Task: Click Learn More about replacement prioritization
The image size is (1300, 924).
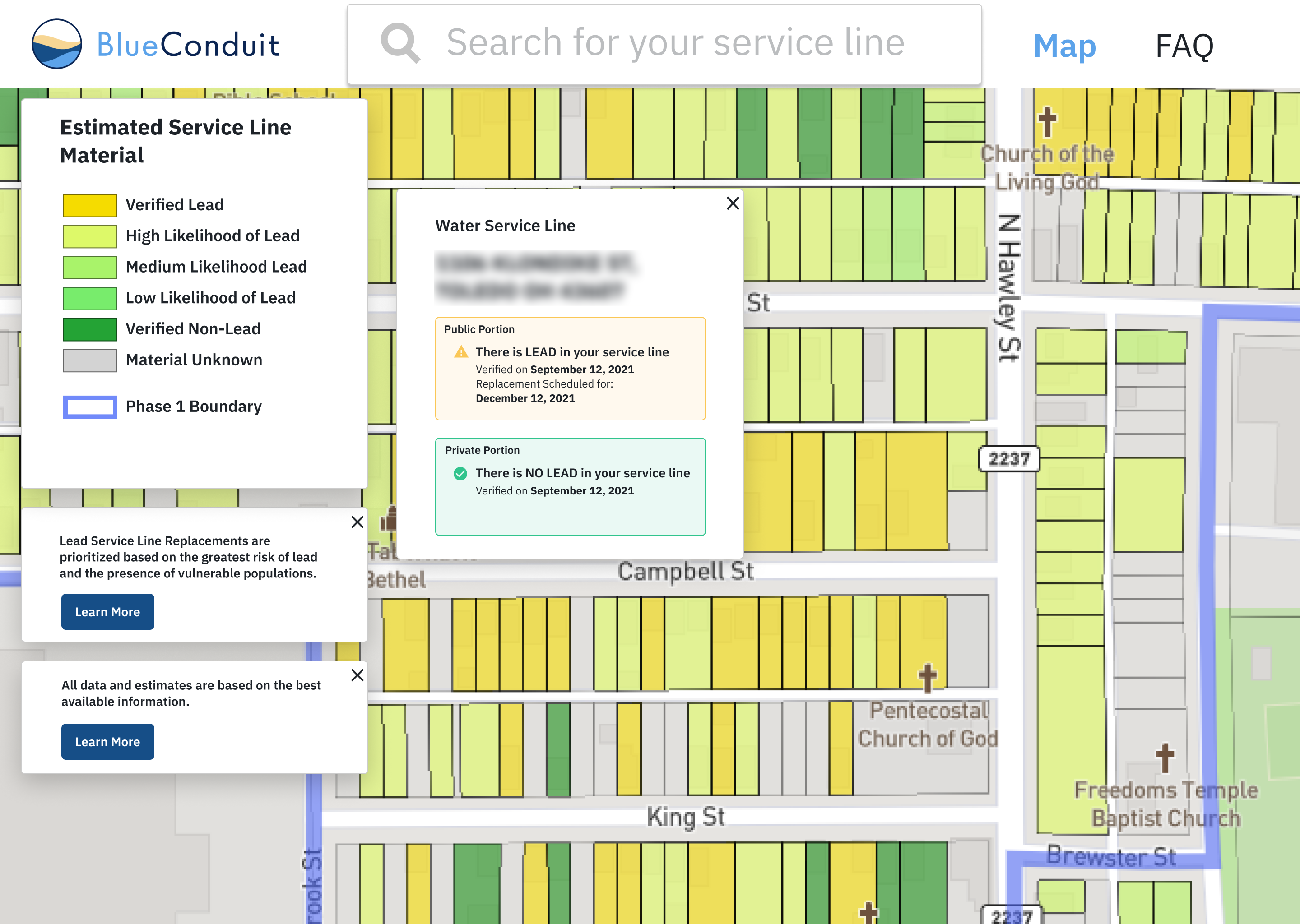Action: (107, 612)
